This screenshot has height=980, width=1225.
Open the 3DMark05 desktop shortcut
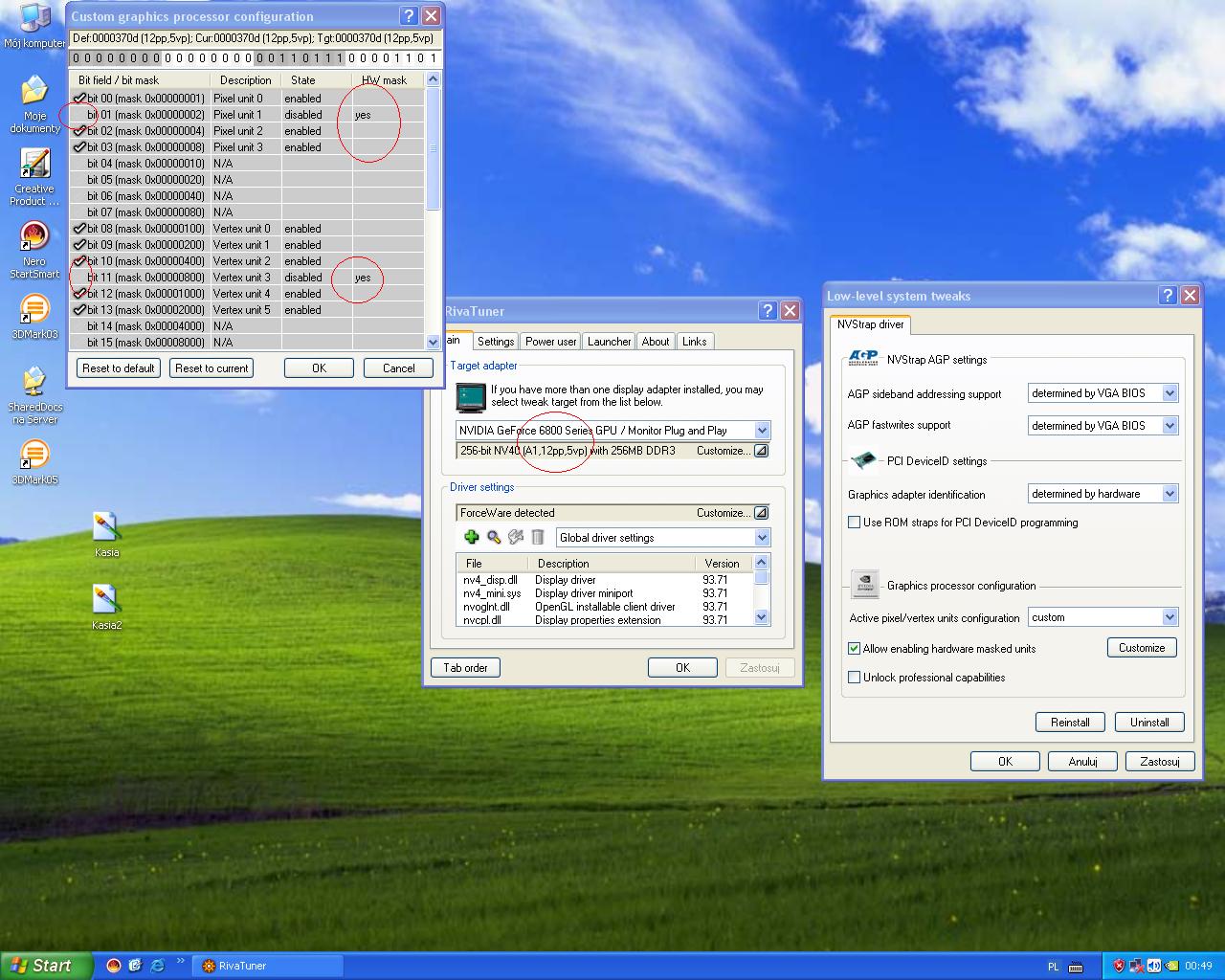(x=34, y=461)
